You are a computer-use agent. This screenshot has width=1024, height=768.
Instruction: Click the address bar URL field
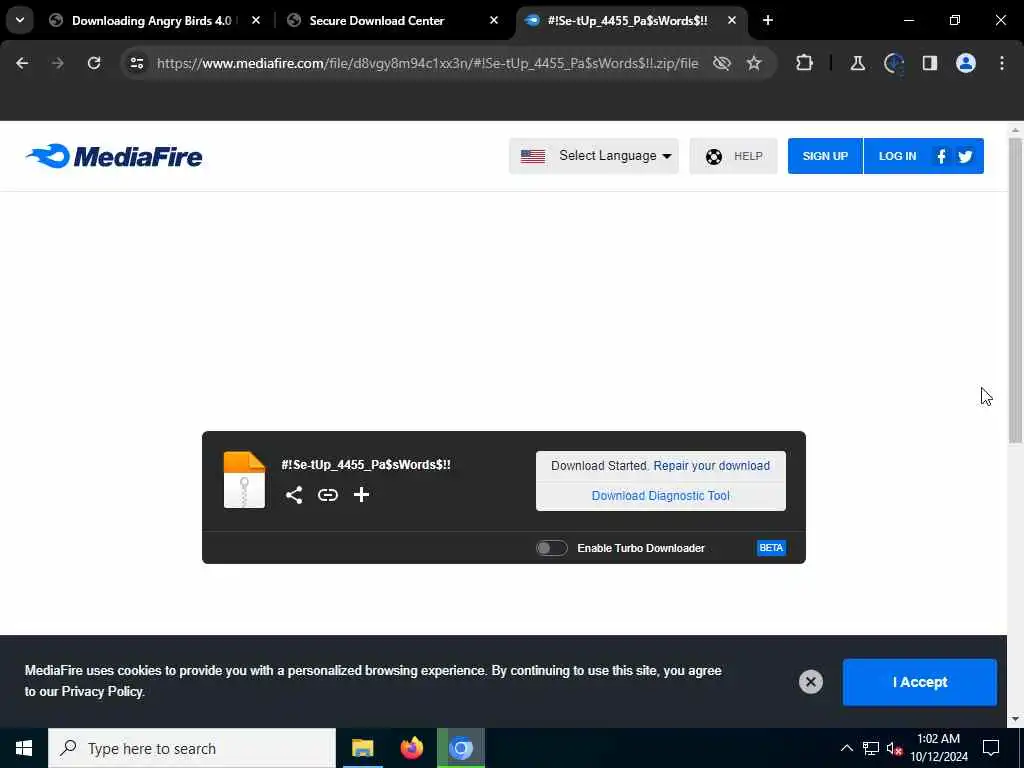tap(428, 63)
